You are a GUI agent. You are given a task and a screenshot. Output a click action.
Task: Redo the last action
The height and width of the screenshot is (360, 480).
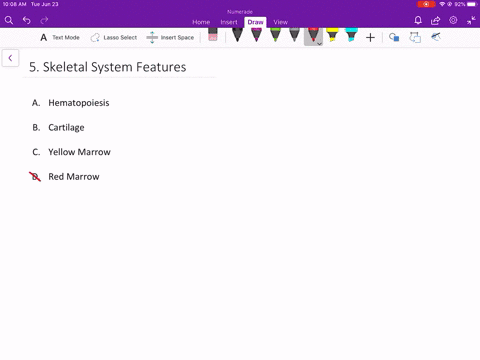click(x=44, y=20)
